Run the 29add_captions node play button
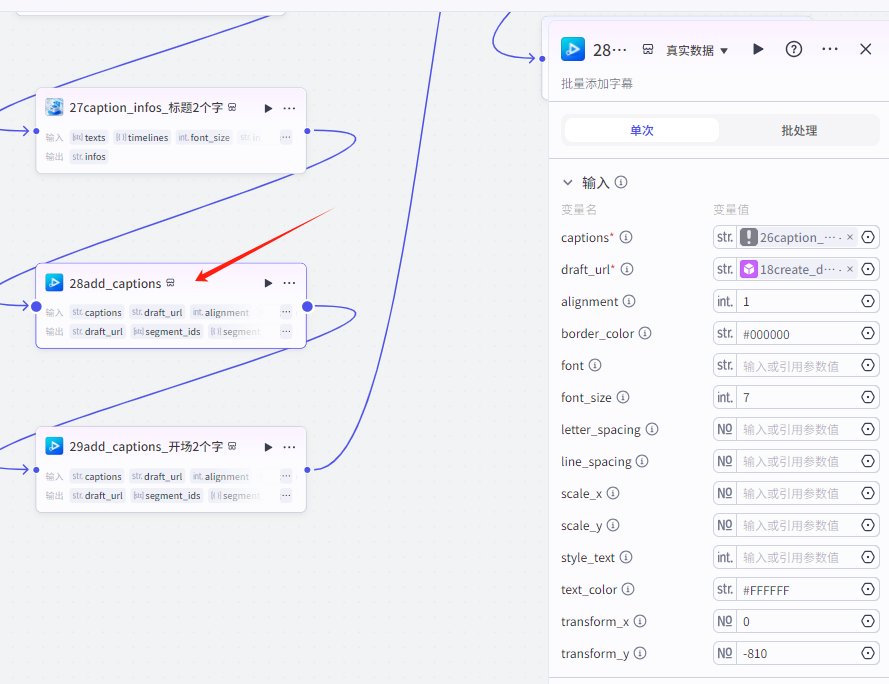The width and height of the screenshot is (889, 684). click(x=268, y=447)
